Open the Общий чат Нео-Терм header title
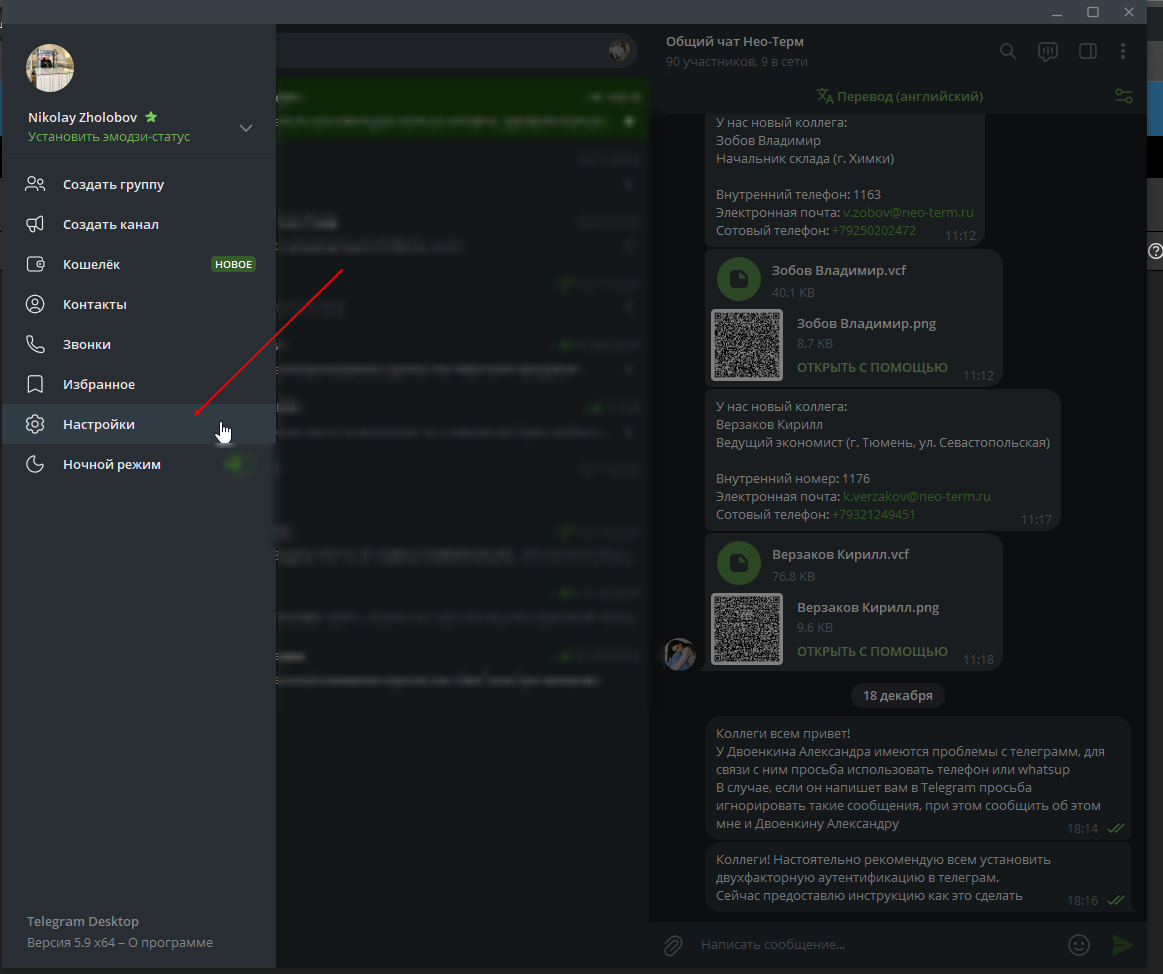This screenshot has height=974, width=1163. (734, 42)
